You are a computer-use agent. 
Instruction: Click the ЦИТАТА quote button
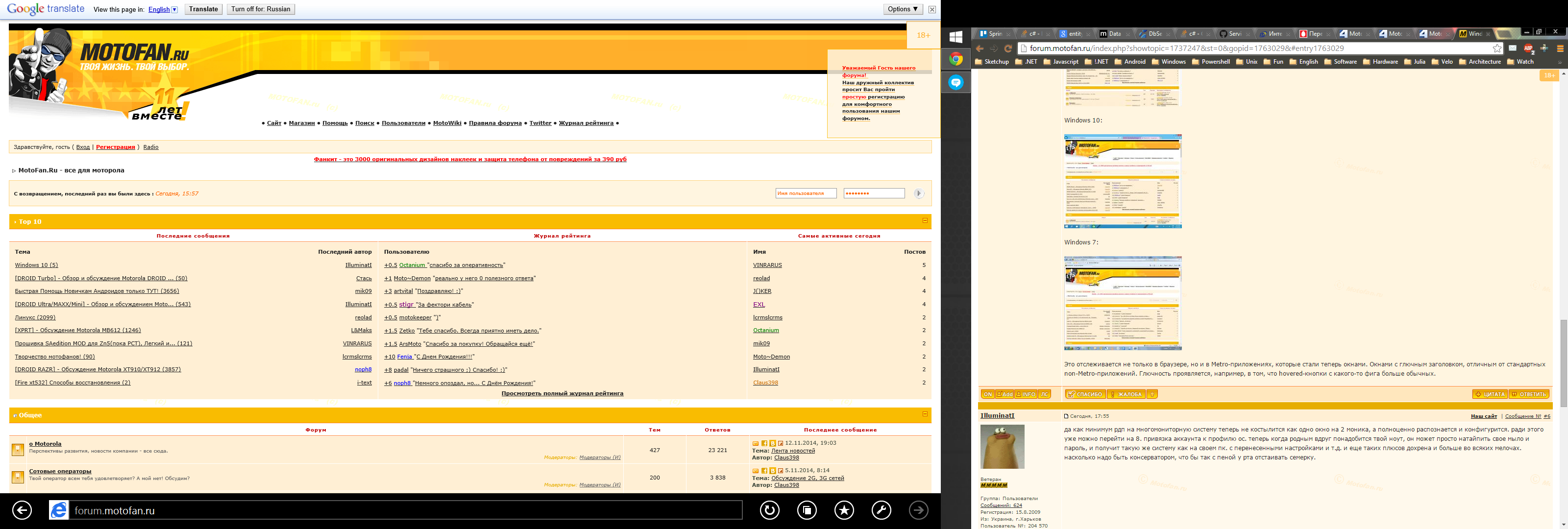1490,394
